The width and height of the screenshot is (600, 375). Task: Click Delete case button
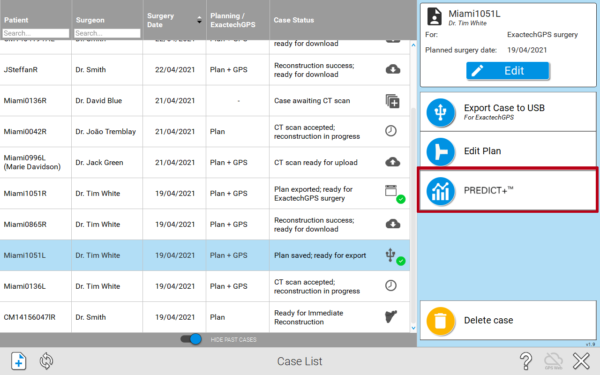coord(508,320)
